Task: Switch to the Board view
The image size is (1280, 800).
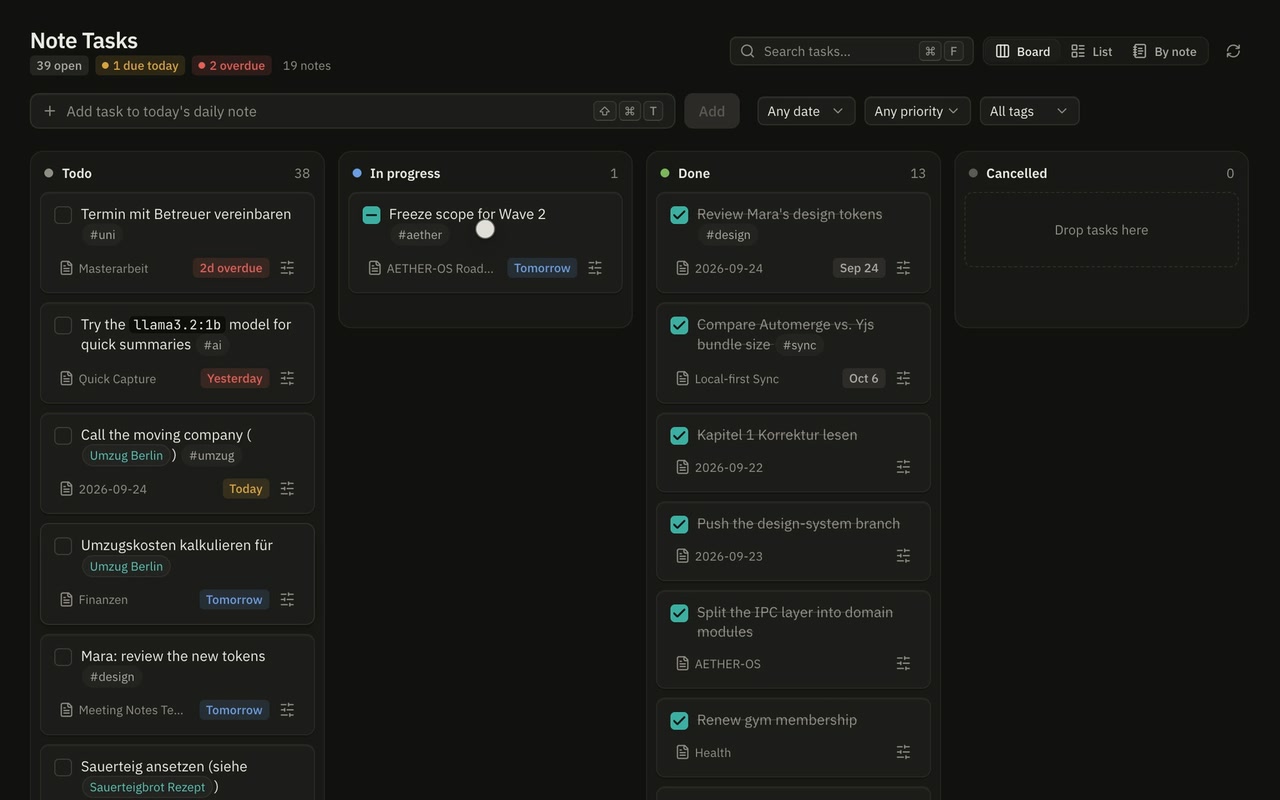Action: [1023, 51]
